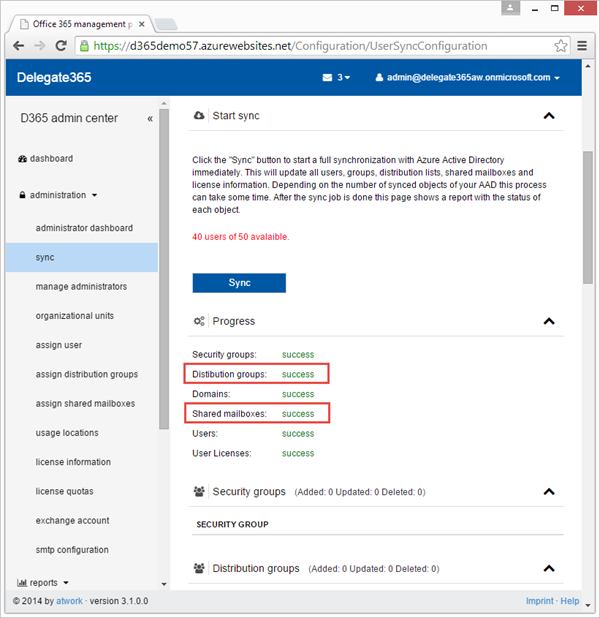
Task: Open smtp configuration page
Action: pyautogui.click(x=72, y=550)
